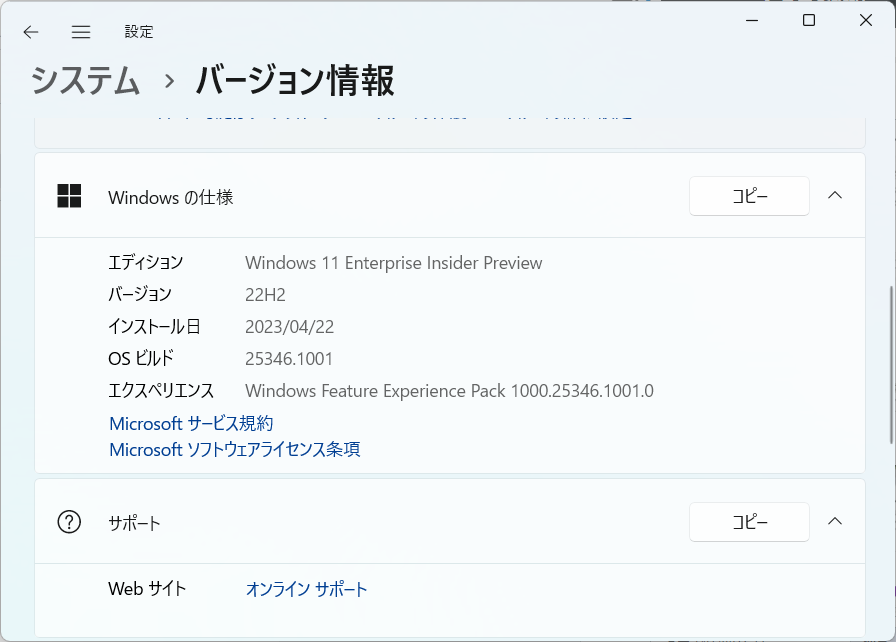Navigate to システム breadcrumb

pyautogui.click(x=85, y=80)
